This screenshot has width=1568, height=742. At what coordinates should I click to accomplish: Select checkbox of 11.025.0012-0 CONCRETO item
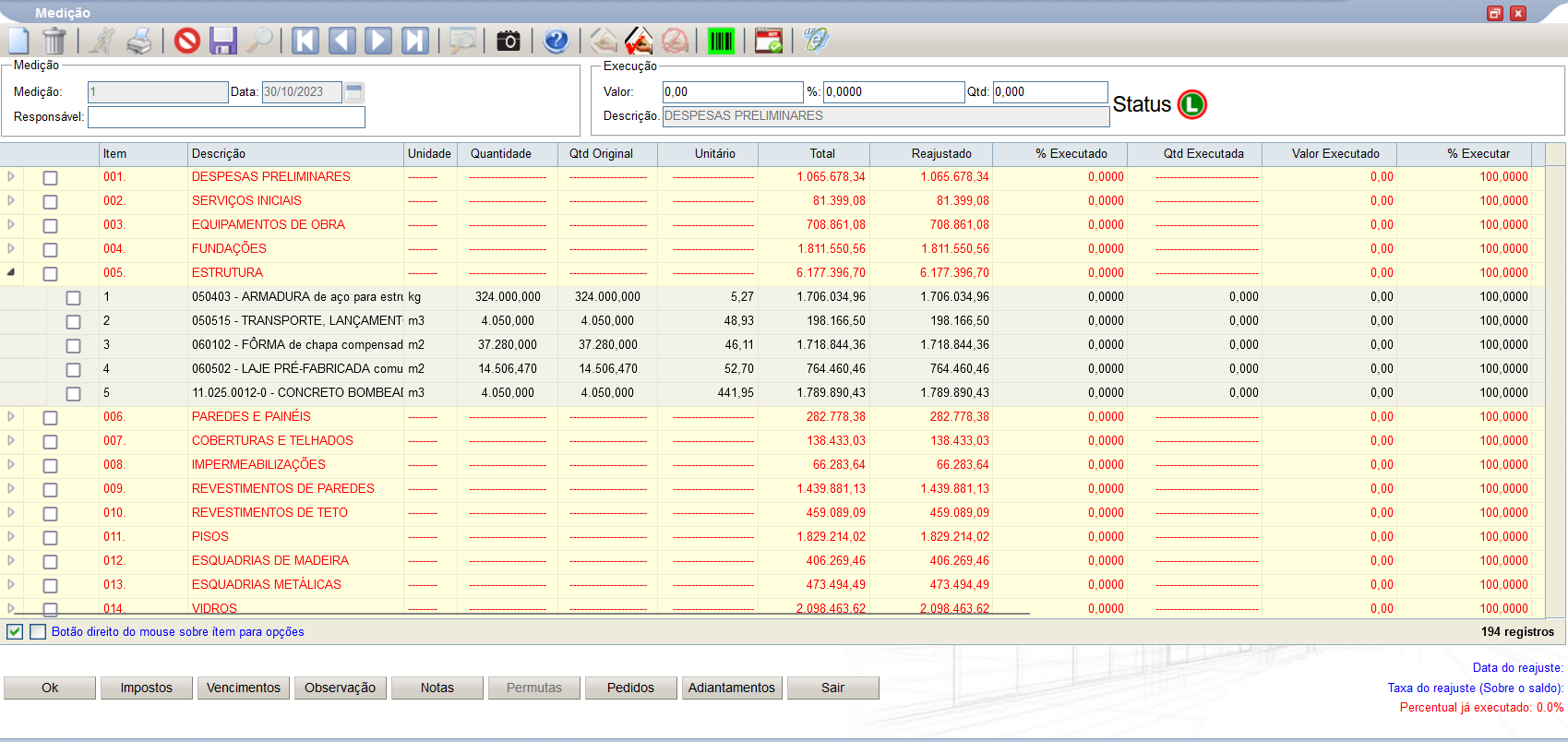coord(74,394)
